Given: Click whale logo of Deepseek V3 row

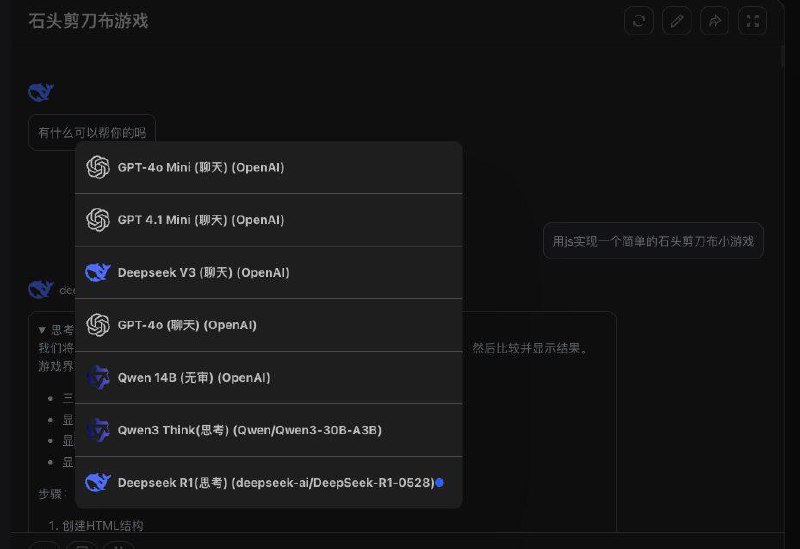Looking at the screenshot, I should click(x=98, y=272).
